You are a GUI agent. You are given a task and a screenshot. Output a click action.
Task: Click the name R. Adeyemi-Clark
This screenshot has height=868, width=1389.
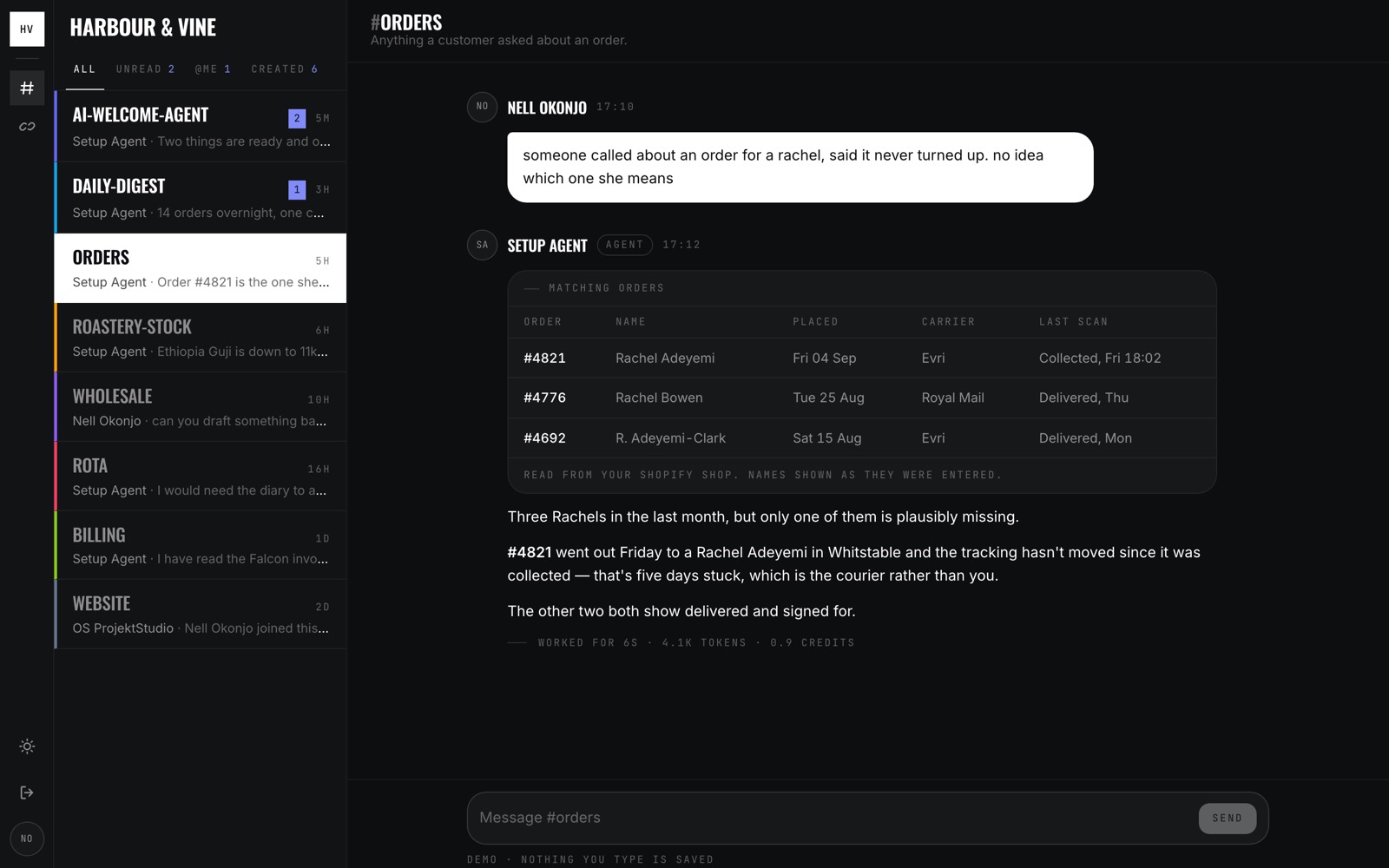(x=670, y=438)
